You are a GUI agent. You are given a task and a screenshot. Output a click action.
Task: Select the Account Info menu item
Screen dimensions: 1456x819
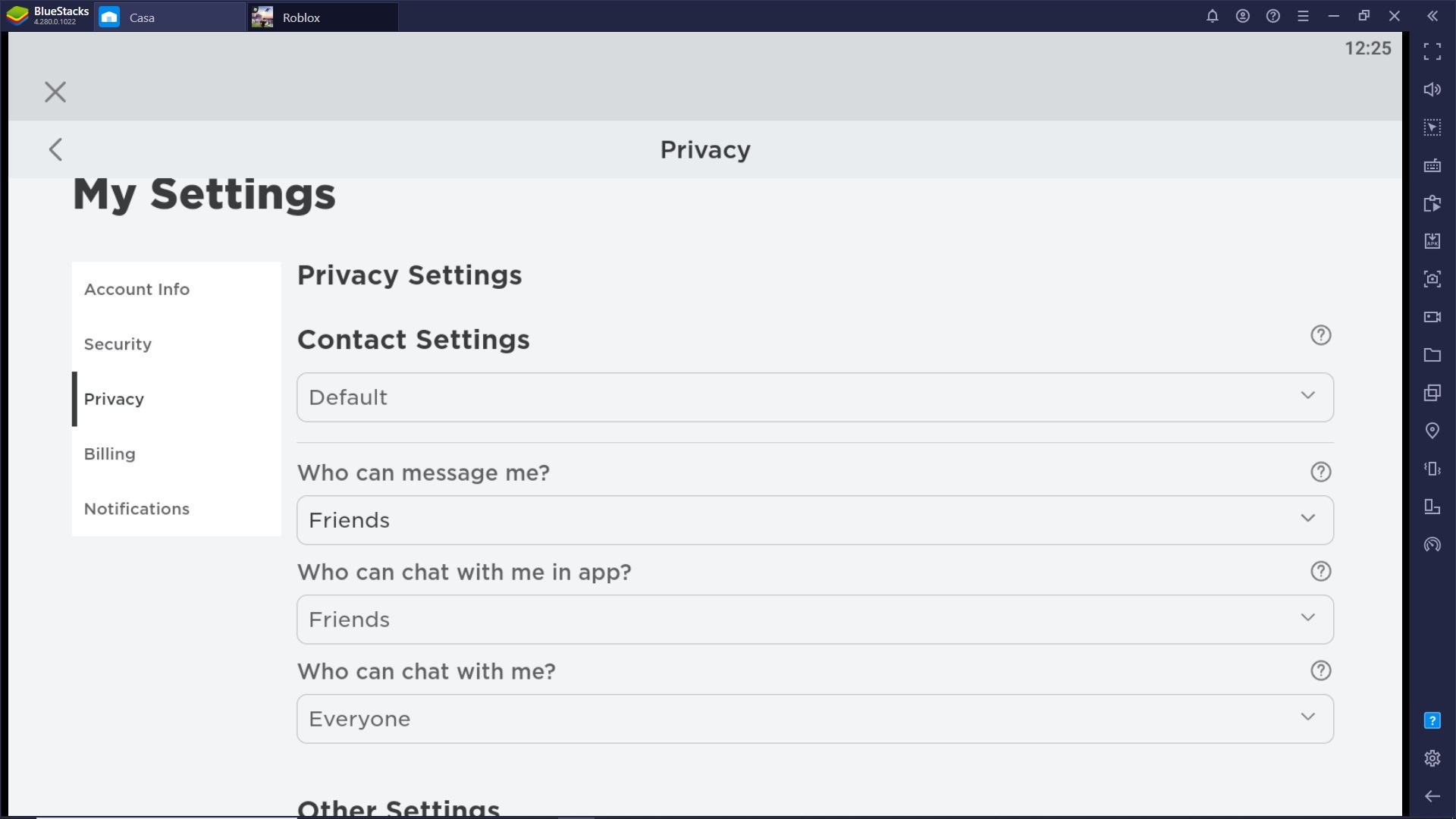(137, 289)
